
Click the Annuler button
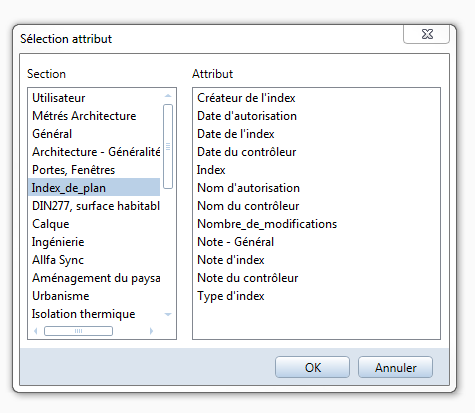point(395,367)
